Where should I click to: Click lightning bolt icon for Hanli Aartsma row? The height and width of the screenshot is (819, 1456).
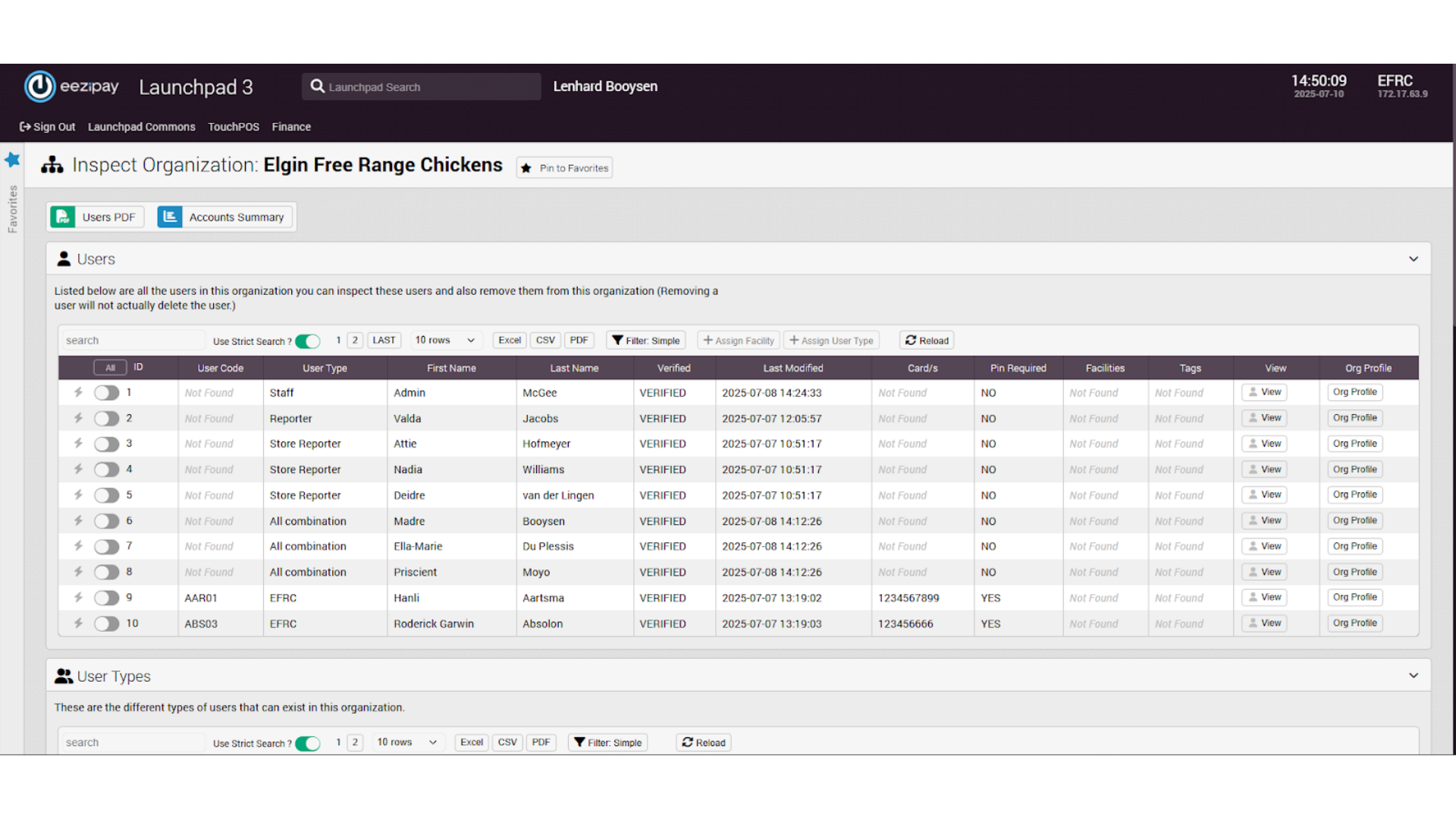[x=78, y=598]
